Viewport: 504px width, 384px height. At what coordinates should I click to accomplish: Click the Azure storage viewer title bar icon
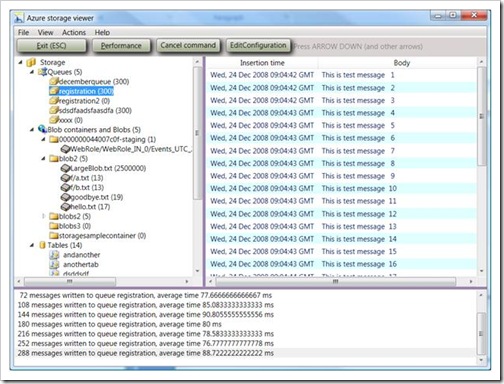pyautogui.click(x=19, y=18)
